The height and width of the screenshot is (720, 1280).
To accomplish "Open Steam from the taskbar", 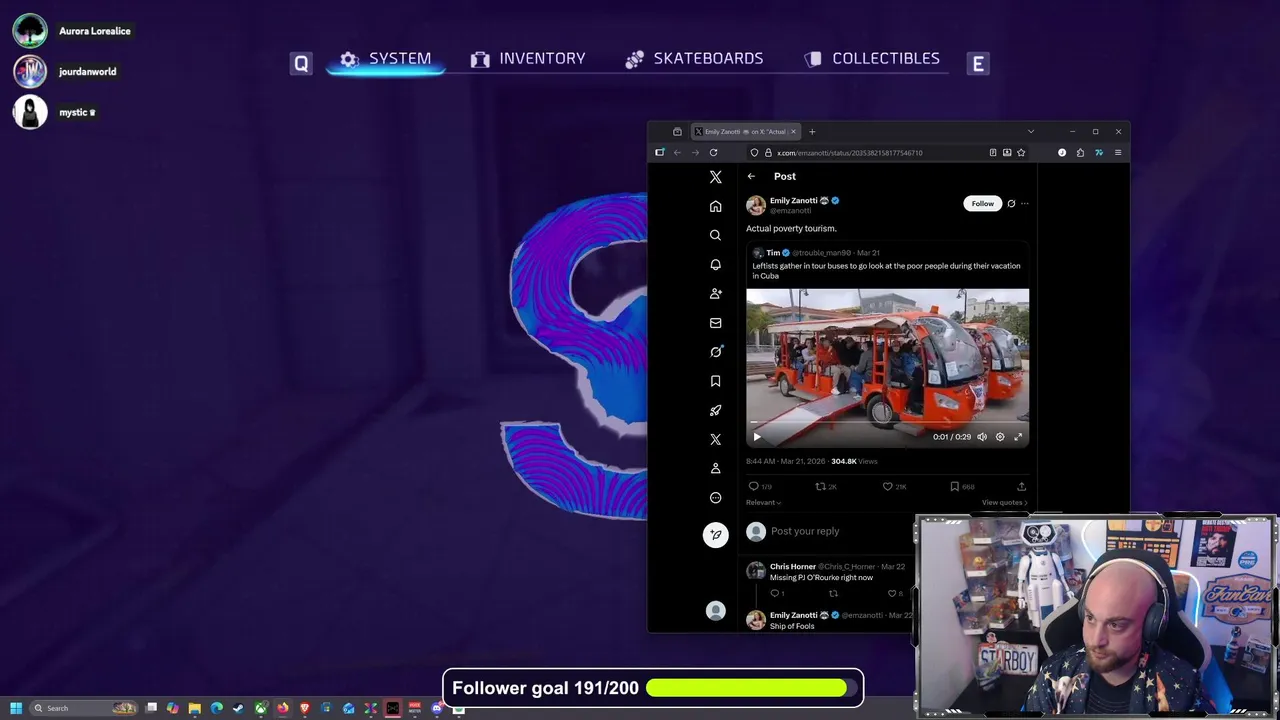I will pyautogui.click(x=238, y=708).
